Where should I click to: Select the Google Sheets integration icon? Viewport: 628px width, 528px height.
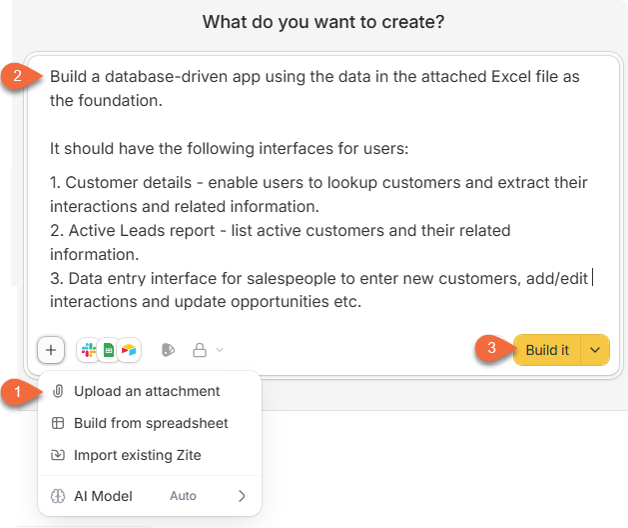coord(109,350)
